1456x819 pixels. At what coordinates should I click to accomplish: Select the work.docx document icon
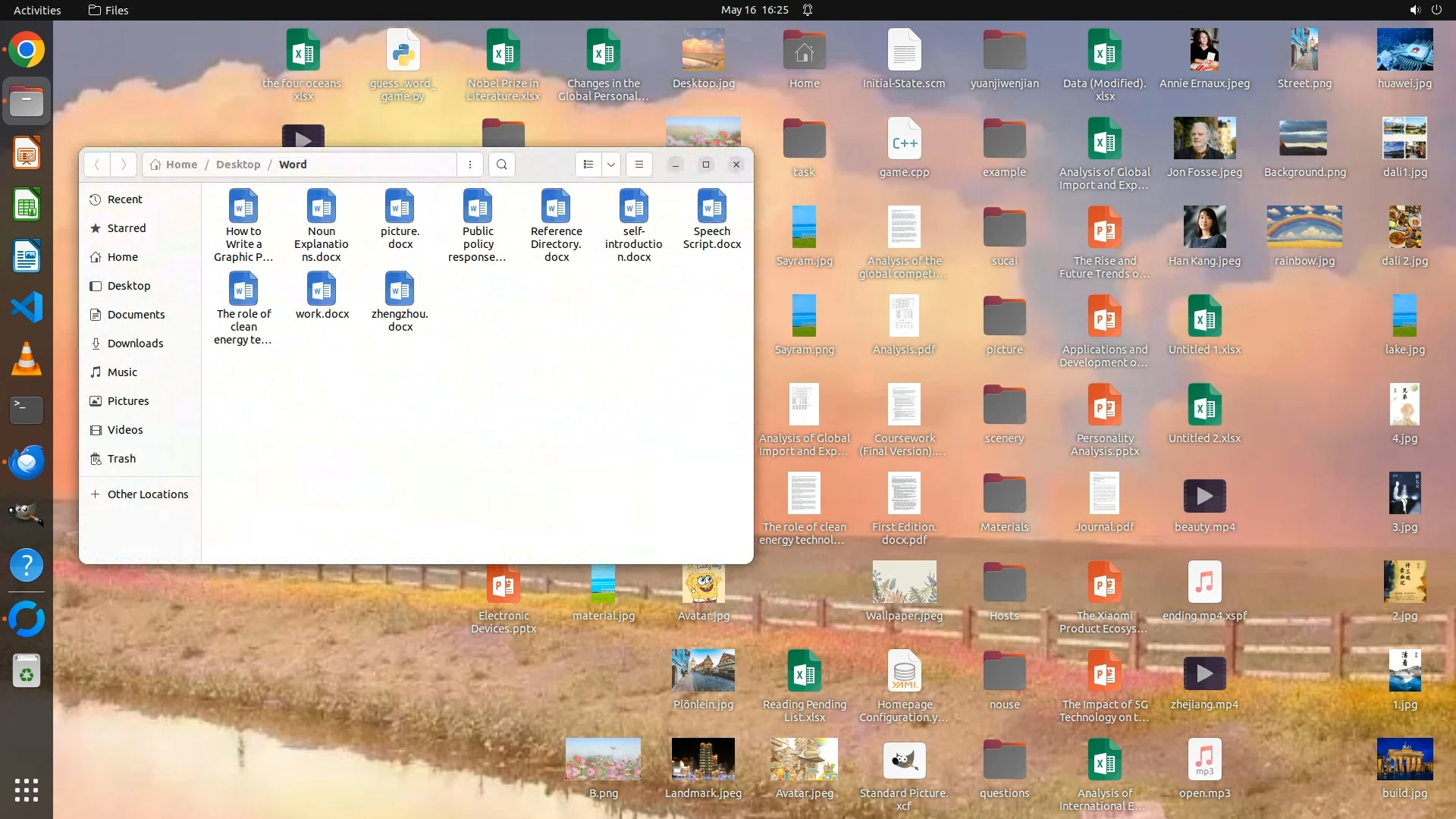pyautogui.click(x=322, y=290)
